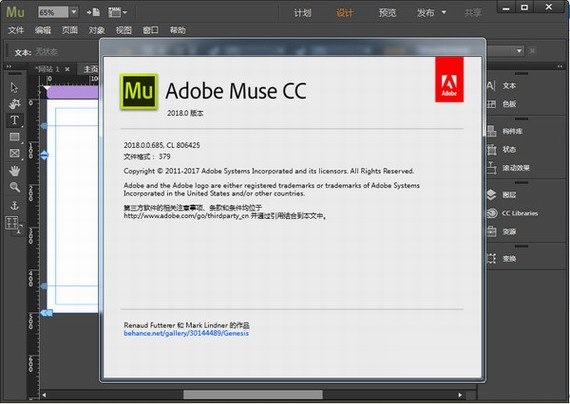Click the 'Adobe Muse CC' title text
The height and width of the screenshot is (404, 570).
tap(236, 91)
